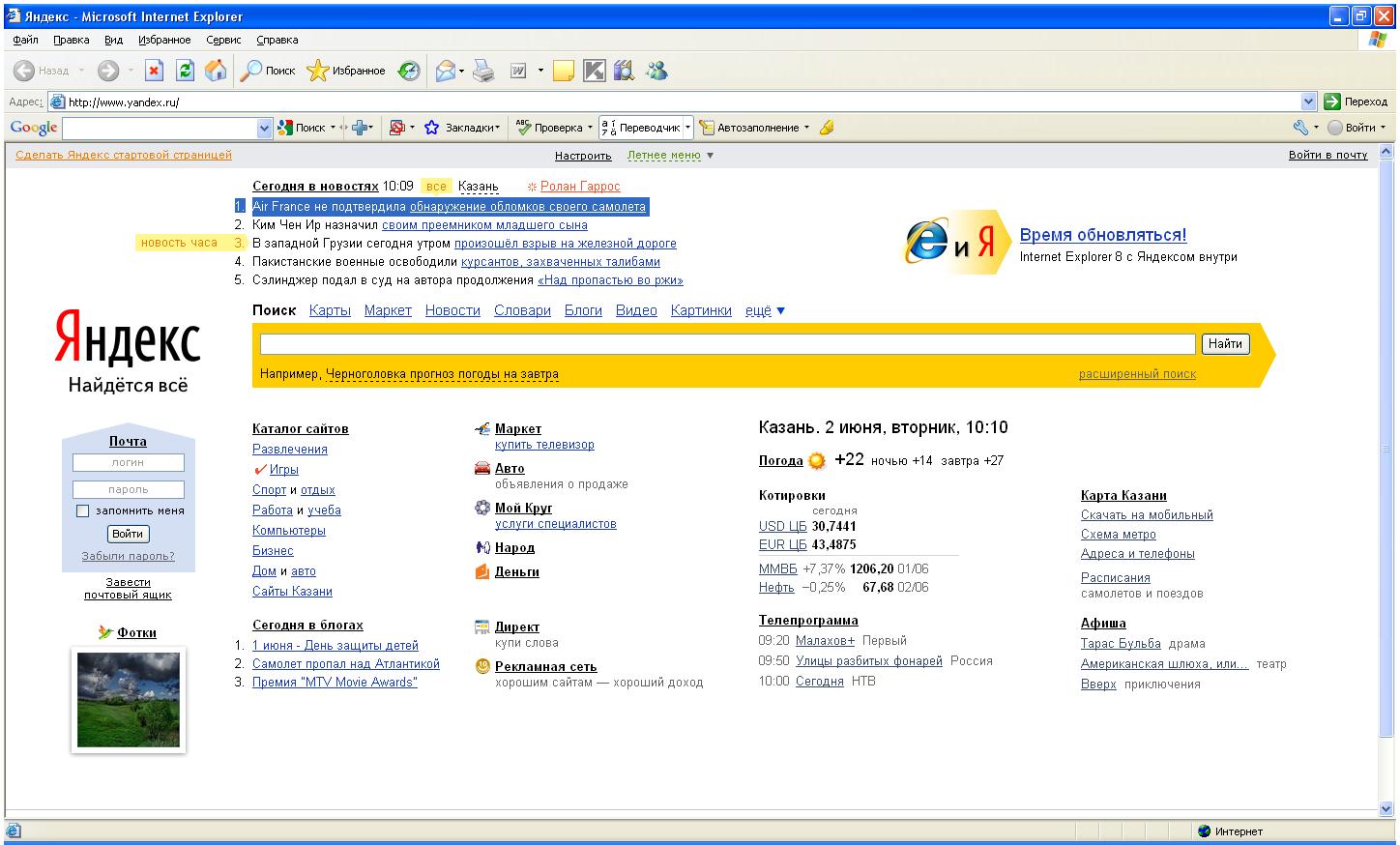
Task: Expand the Word edit icon dropdown arrow
Action: (x=540, y=71)
